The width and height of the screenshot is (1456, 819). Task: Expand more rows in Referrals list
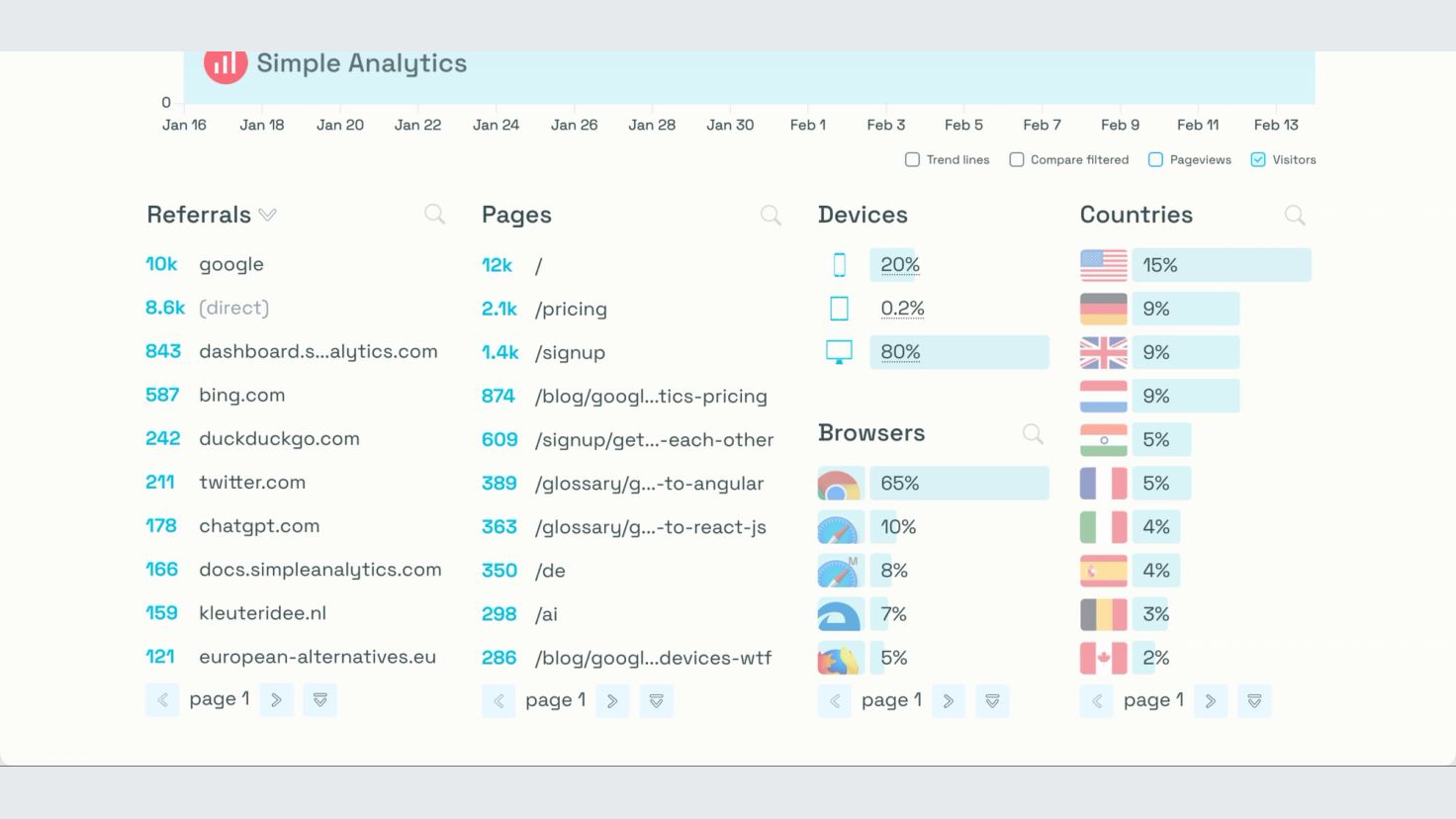(319, 699)
